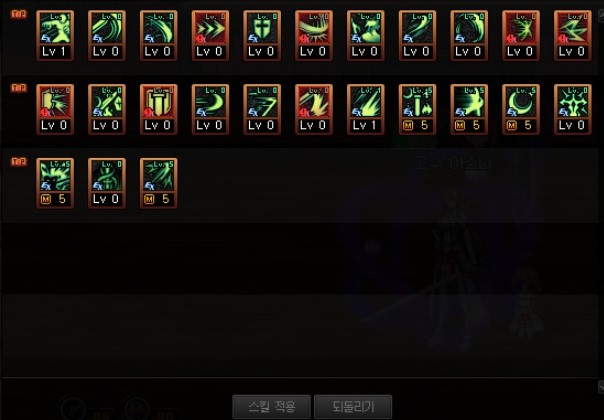Click the 스킬 적용 button
This screenshot has height=420, width=604.
[x=272, y=407]
